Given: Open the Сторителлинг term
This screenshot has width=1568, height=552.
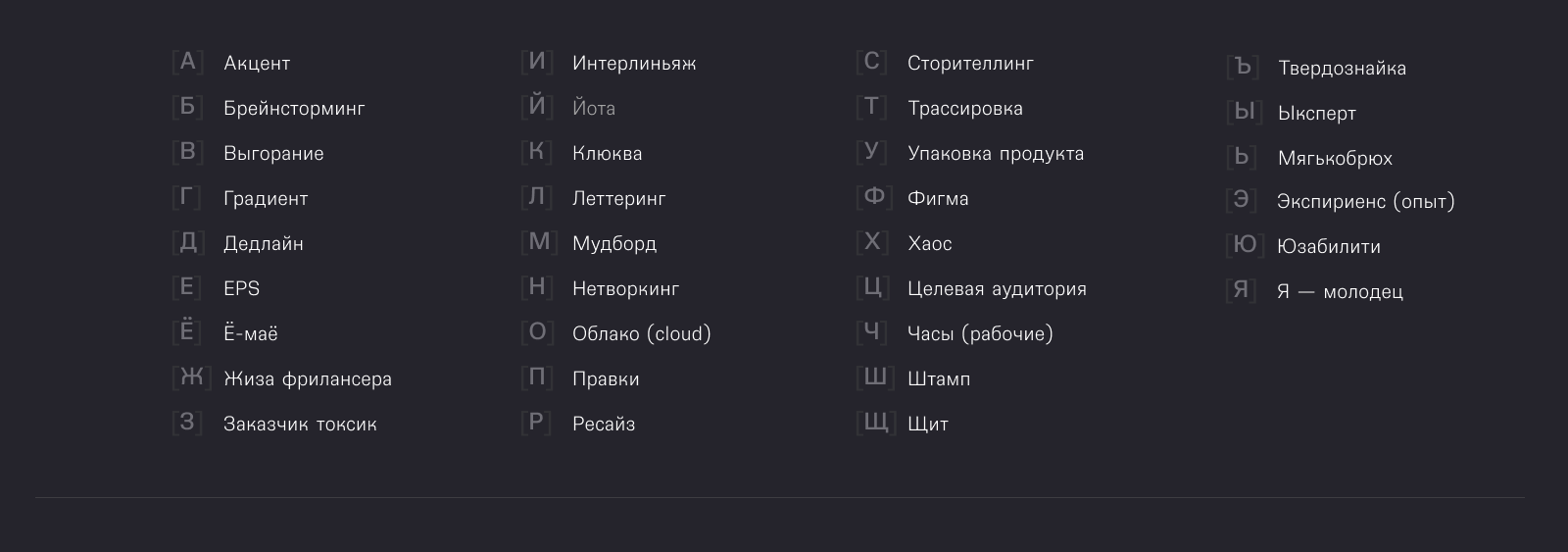Looking at the screenshot, I should click(x=970, y=64).
